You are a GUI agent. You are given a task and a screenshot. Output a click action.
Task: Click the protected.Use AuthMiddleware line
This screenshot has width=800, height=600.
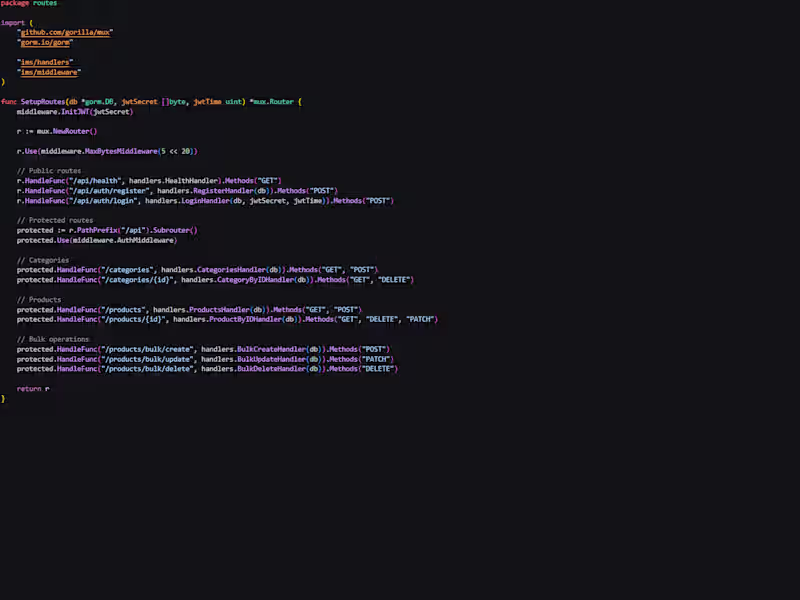click(x=97, y=240)
